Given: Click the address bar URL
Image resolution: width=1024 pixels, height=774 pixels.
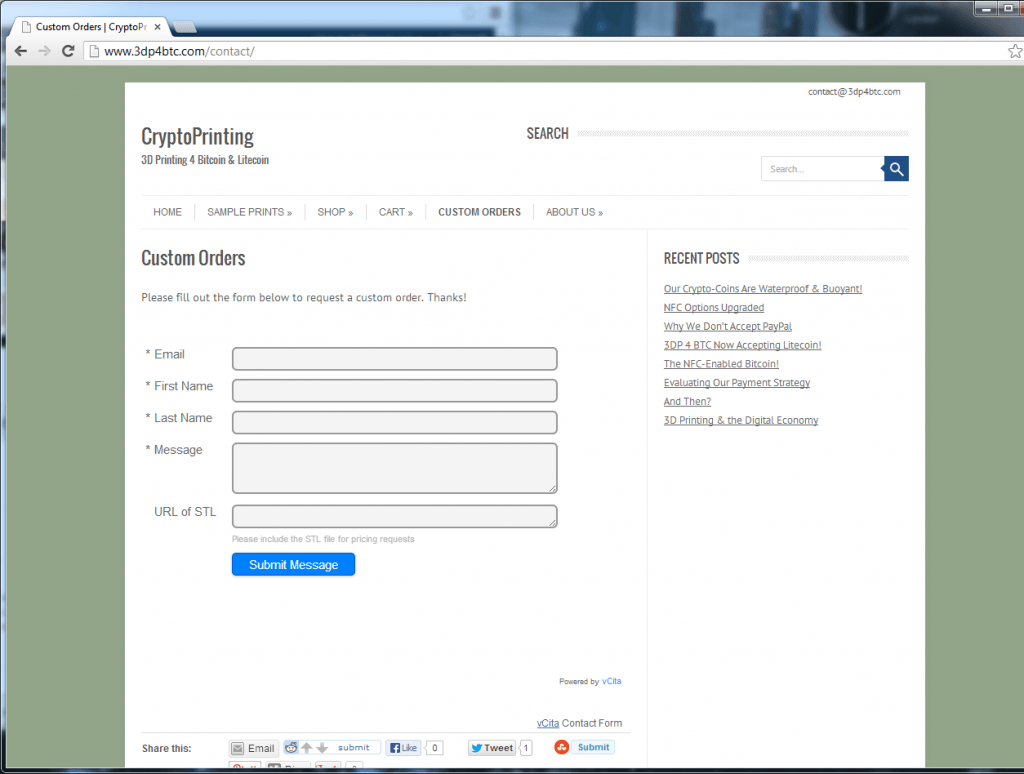Looking at the screenshot, I should [180, 51].
